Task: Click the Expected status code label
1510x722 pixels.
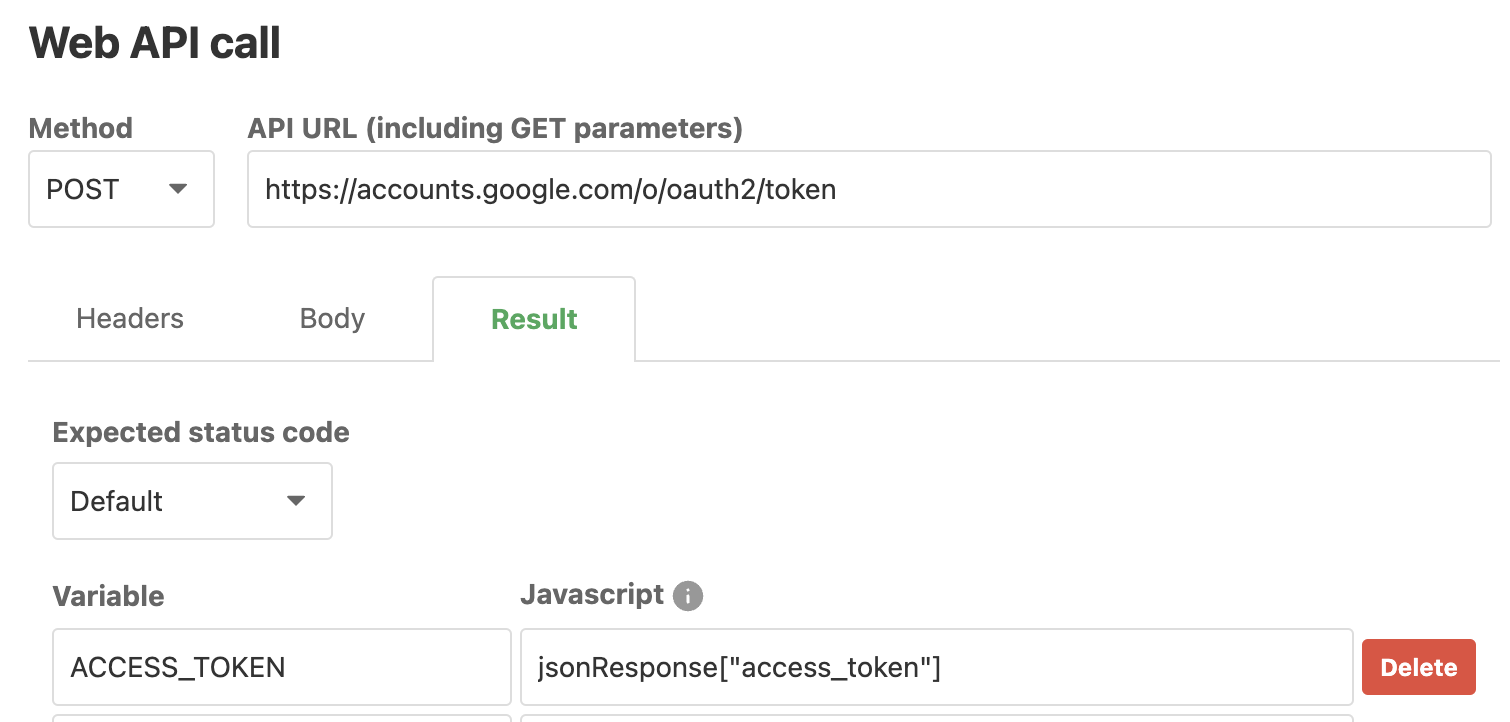Action: click(x=200, y=432)
